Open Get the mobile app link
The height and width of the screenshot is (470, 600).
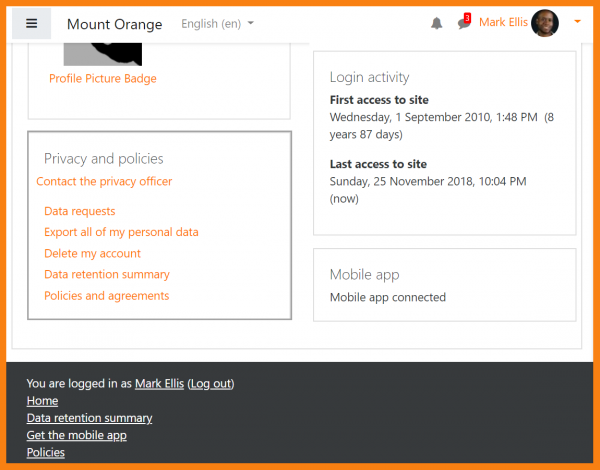[76, 435]
